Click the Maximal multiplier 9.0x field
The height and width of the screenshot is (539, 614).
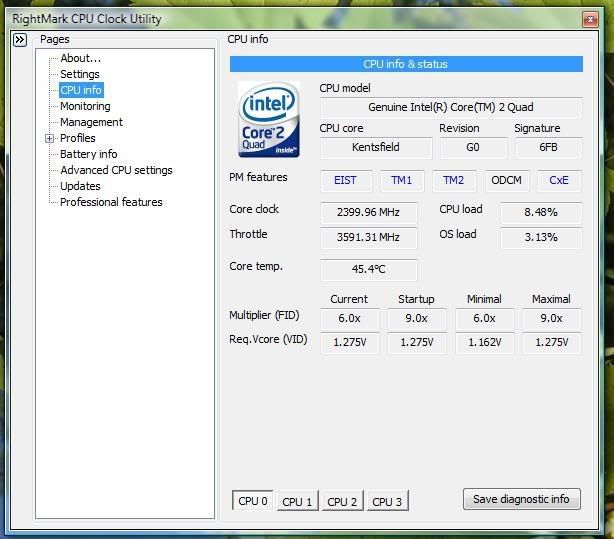pyautogui.click(x=552, y=319)
